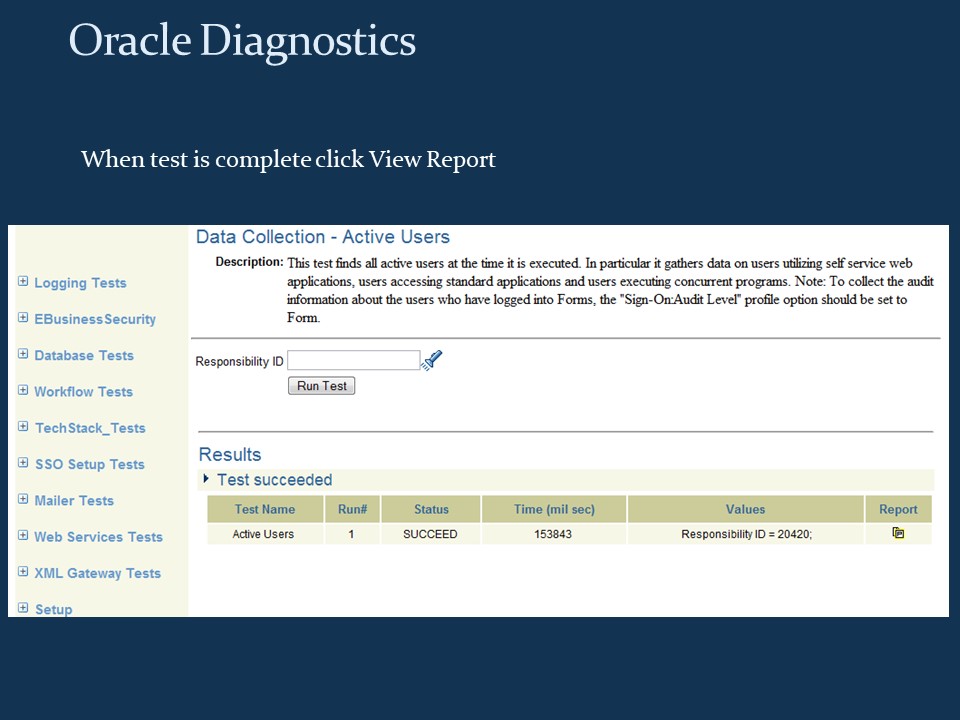
Task: Open the report icon for Active Users result
Action: 898,533
